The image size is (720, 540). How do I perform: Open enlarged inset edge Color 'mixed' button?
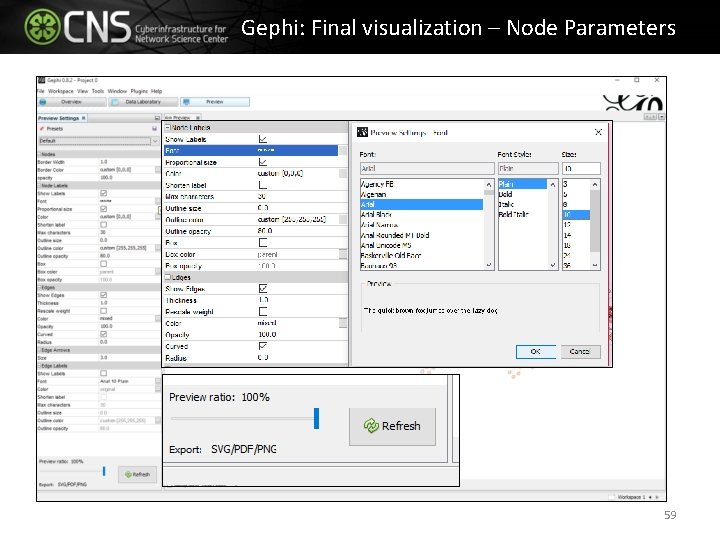pyautogui.click(x=343, y=323)
